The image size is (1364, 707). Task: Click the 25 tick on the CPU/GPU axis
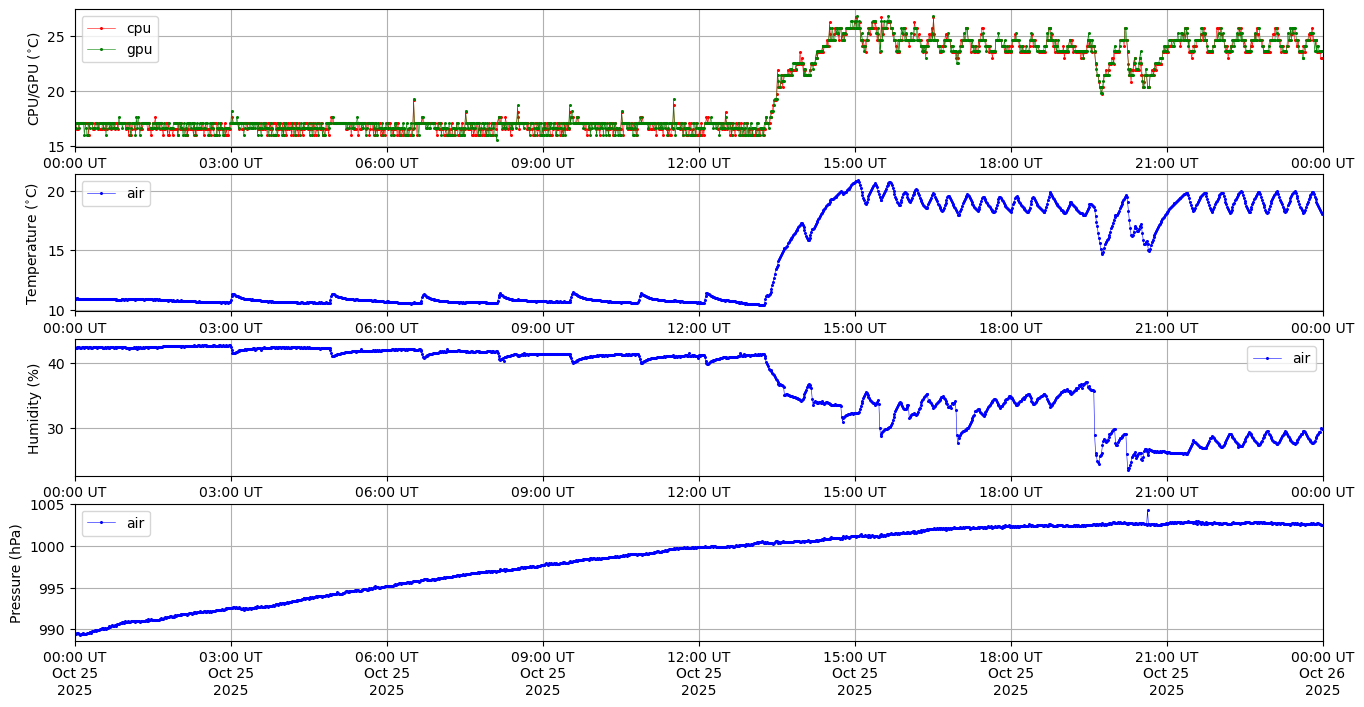[x=58, y=37]
